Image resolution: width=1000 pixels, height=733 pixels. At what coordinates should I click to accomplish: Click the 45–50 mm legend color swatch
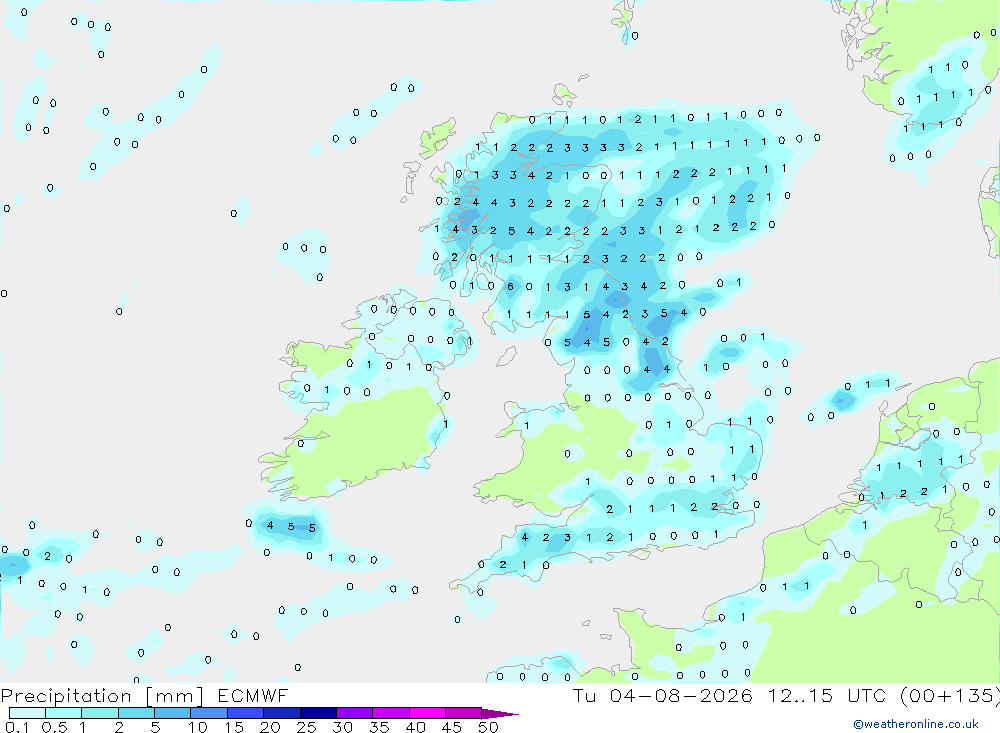(463, 713)
